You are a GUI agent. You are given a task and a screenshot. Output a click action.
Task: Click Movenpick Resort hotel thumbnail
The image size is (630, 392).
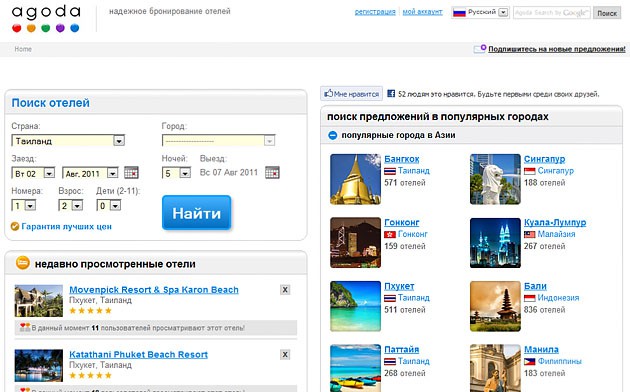(x=39, y=301)
